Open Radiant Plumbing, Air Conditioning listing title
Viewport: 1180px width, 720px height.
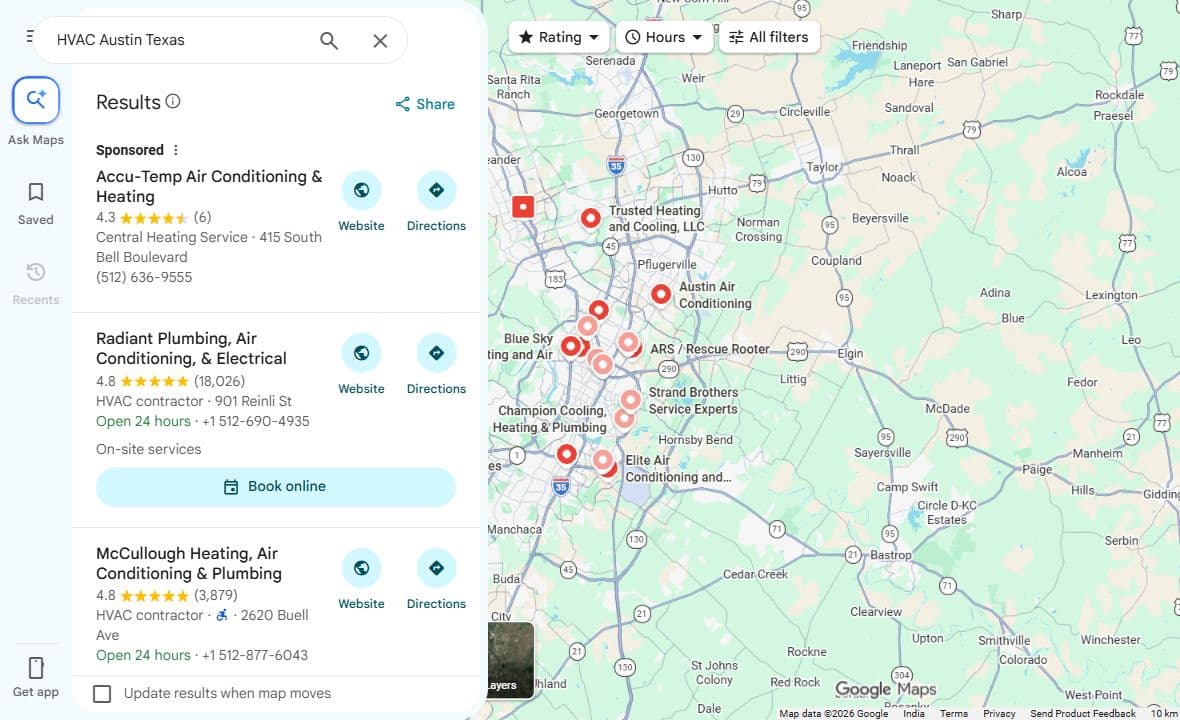[x=191, y=348]
